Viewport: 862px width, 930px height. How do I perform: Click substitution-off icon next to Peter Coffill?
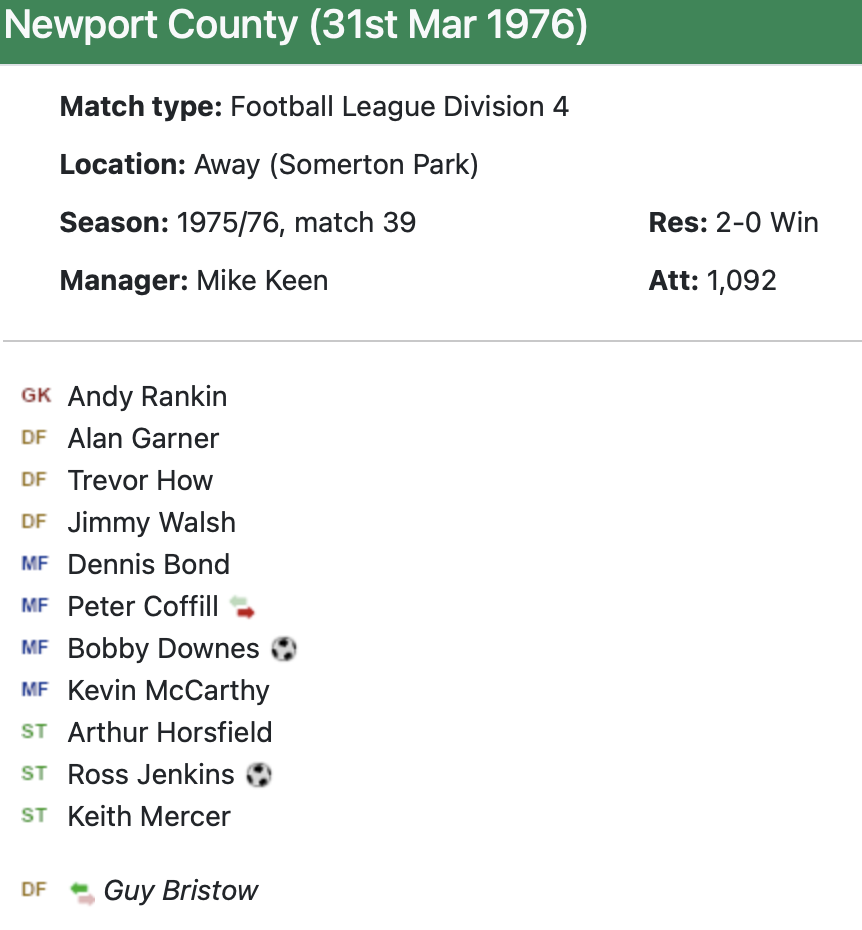coord(242,606)
